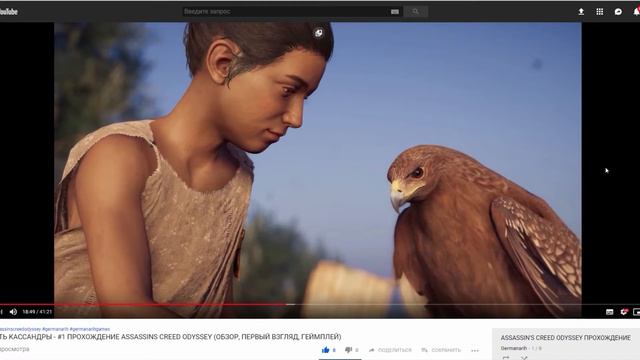The width and height of the screenshot is (640, 360).
Task: Like the video with thumbs up
Action: pos(325,350)
